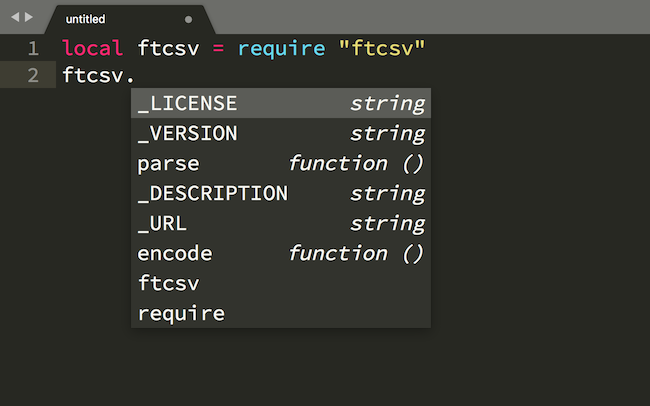Viewport: 650px width, 406px height.
Task: Place cursor on the local keyword
Action: (x=92, y=48)
